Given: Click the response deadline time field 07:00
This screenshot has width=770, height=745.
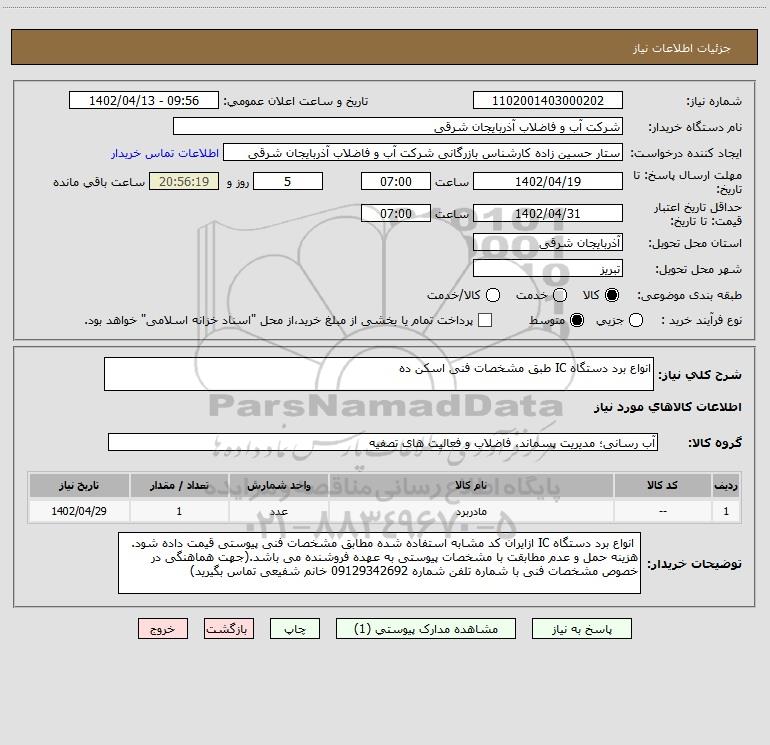Looking at the screenshot, I should coord(396,181).
